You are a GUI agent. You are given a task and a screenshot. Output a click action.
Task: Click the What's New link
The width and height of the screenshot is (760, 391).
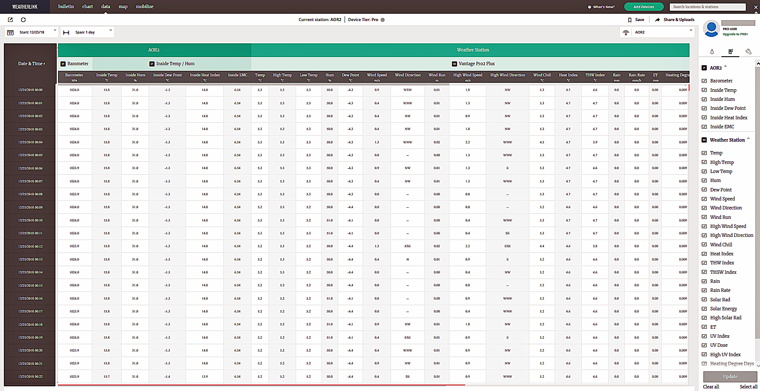(x=604, y=7)
